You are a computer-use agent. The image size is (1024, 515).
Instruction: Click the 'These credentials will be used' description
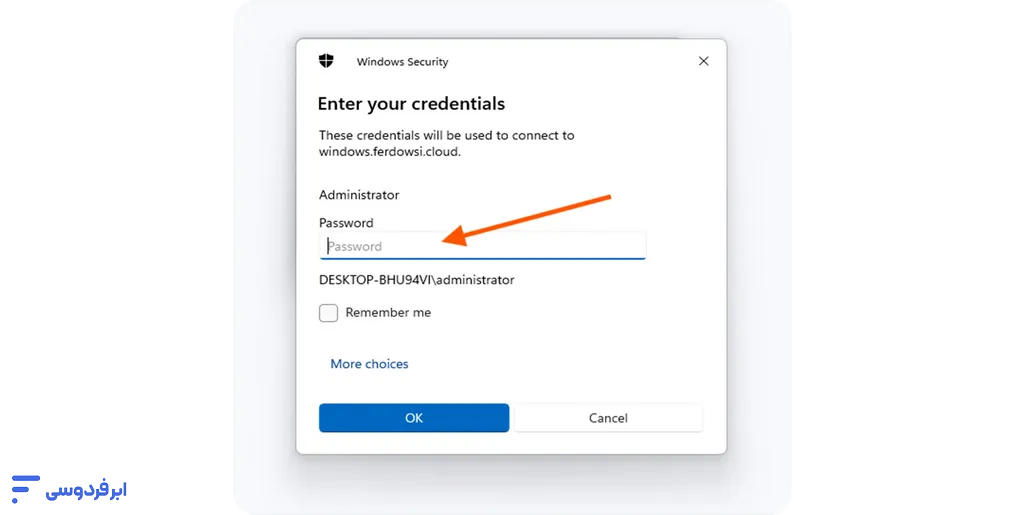(x=446, y=135)
